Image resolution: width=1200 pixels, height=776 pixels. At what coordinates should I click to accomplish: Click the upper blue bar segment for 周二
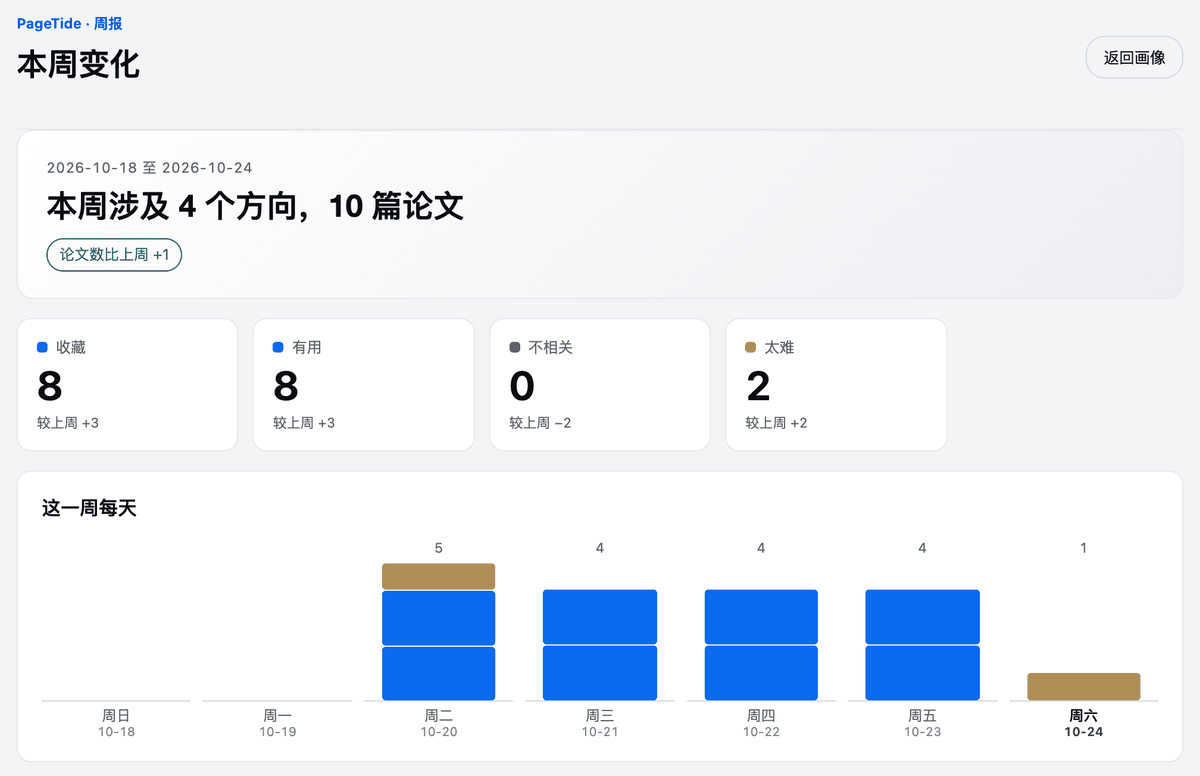click(439, 618)
